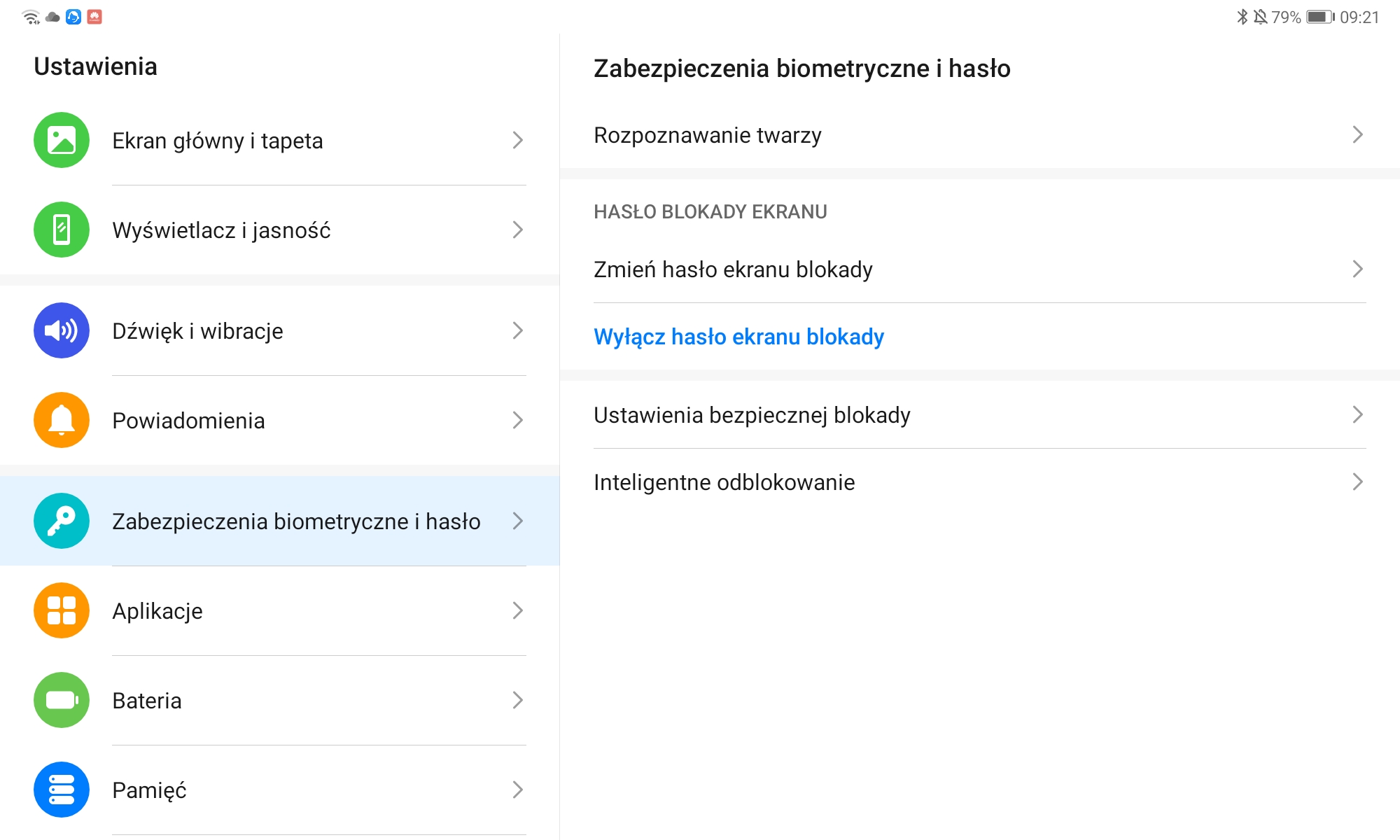Screen dimensions: 1400x840
Task: Tap Wyłącz hasło ekranu blokady link
Action: tap(738, 337)
